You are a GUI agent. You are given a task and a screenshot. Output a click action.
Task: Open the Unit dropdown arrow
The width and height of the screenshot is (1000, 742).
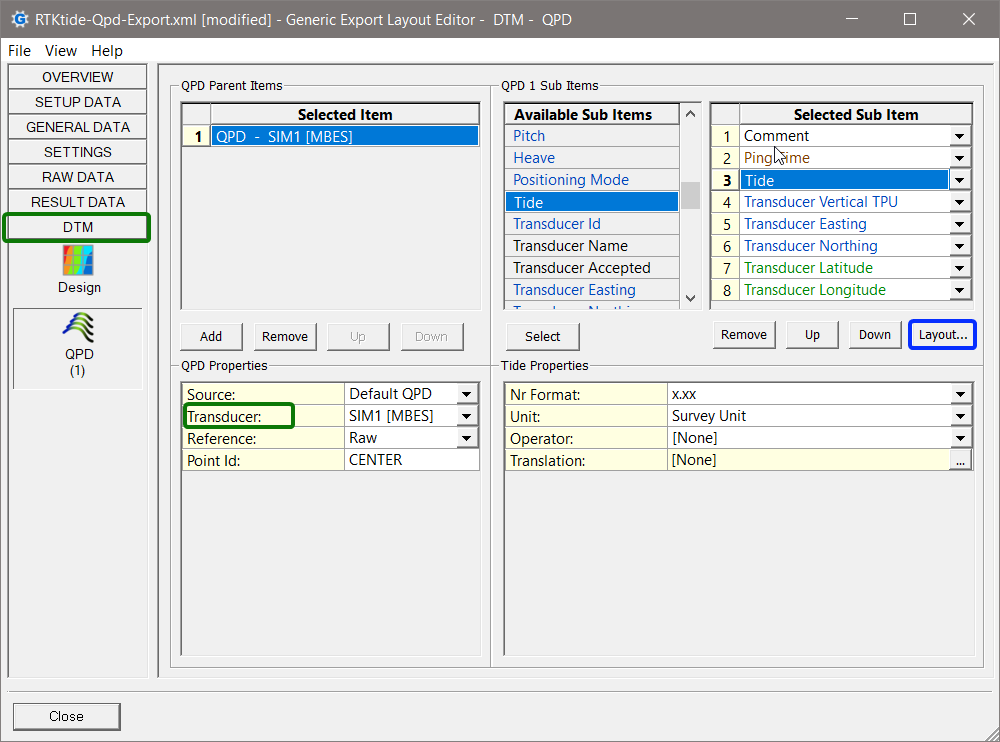tap(960, 417)
